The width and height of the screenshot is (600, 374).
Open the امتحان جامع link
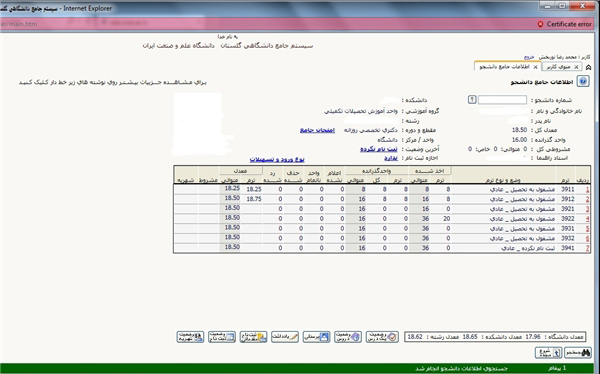click(x=317, y=130)
